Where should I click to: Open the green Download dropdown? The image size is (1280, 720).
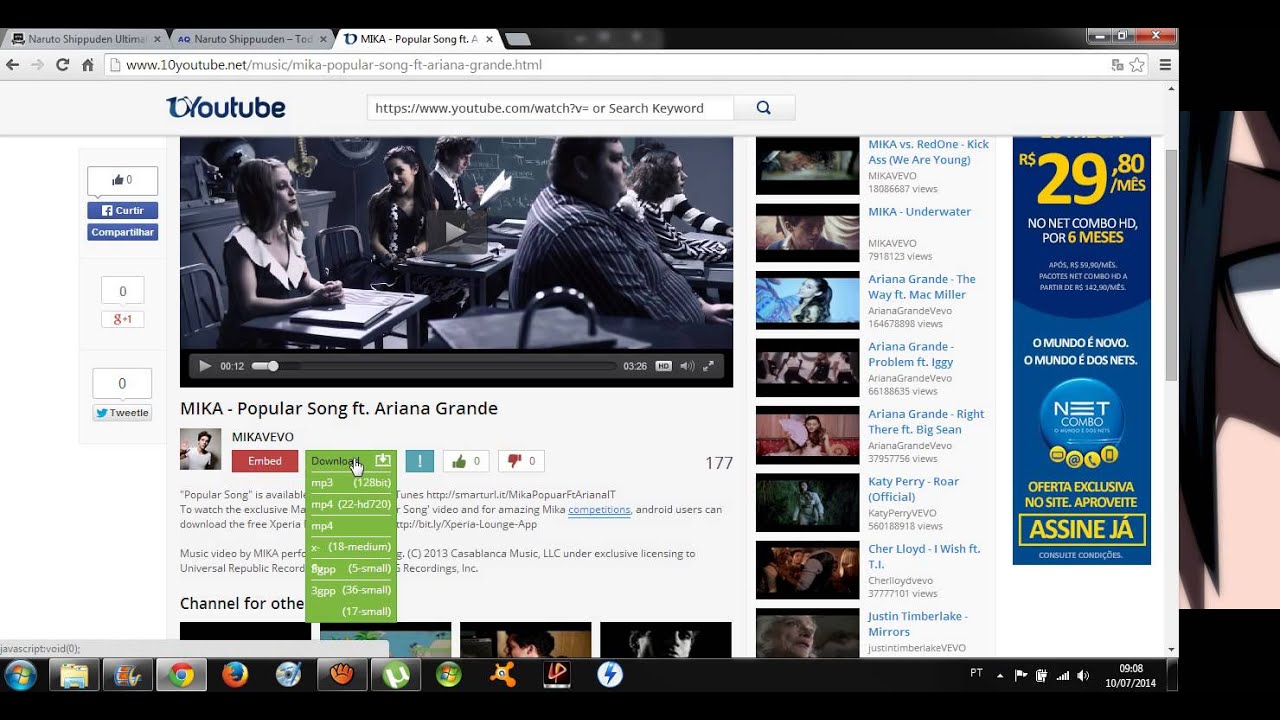(351, 461)
